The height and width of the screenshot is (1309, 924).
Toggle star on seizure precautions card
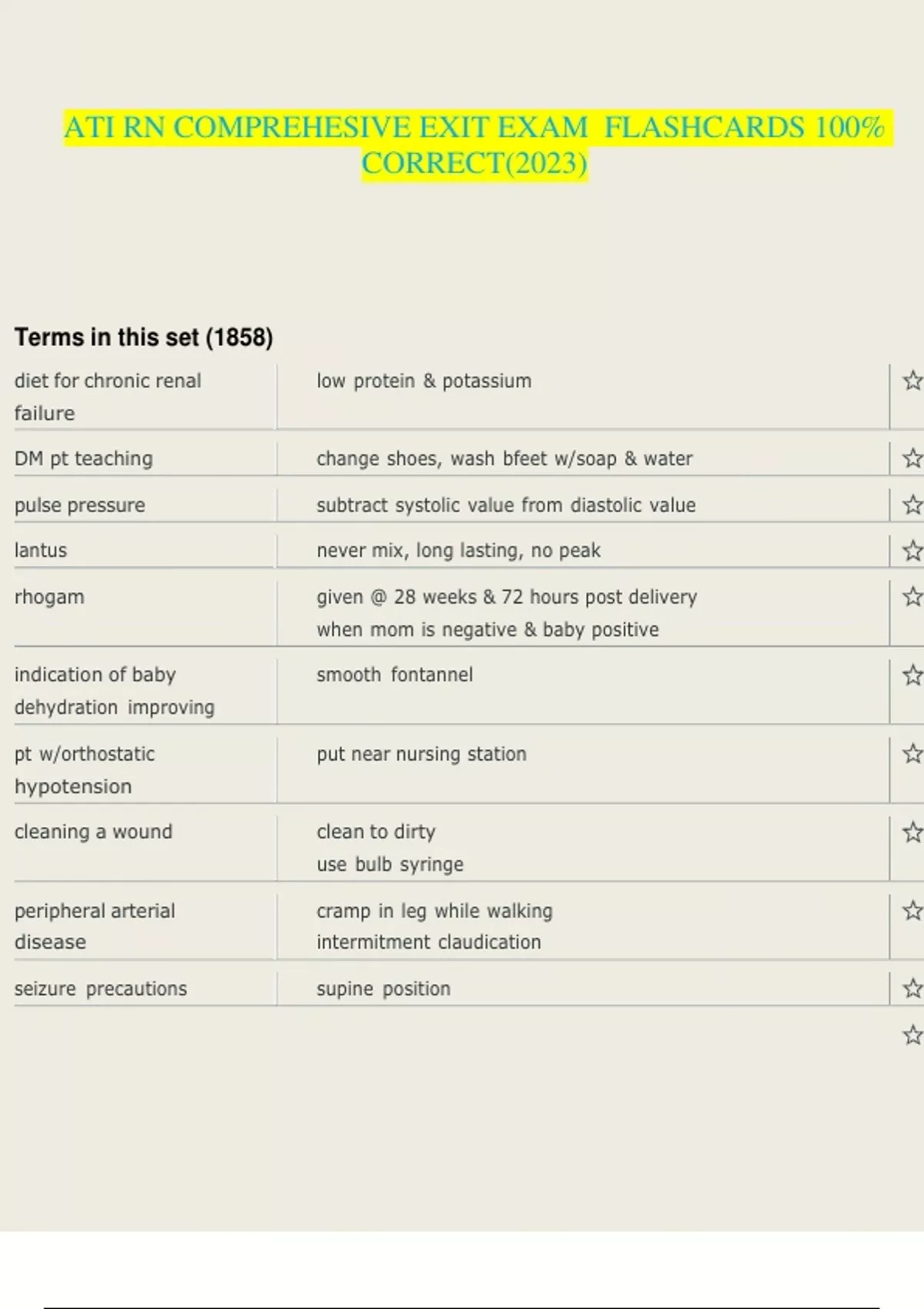pos(912,989)
